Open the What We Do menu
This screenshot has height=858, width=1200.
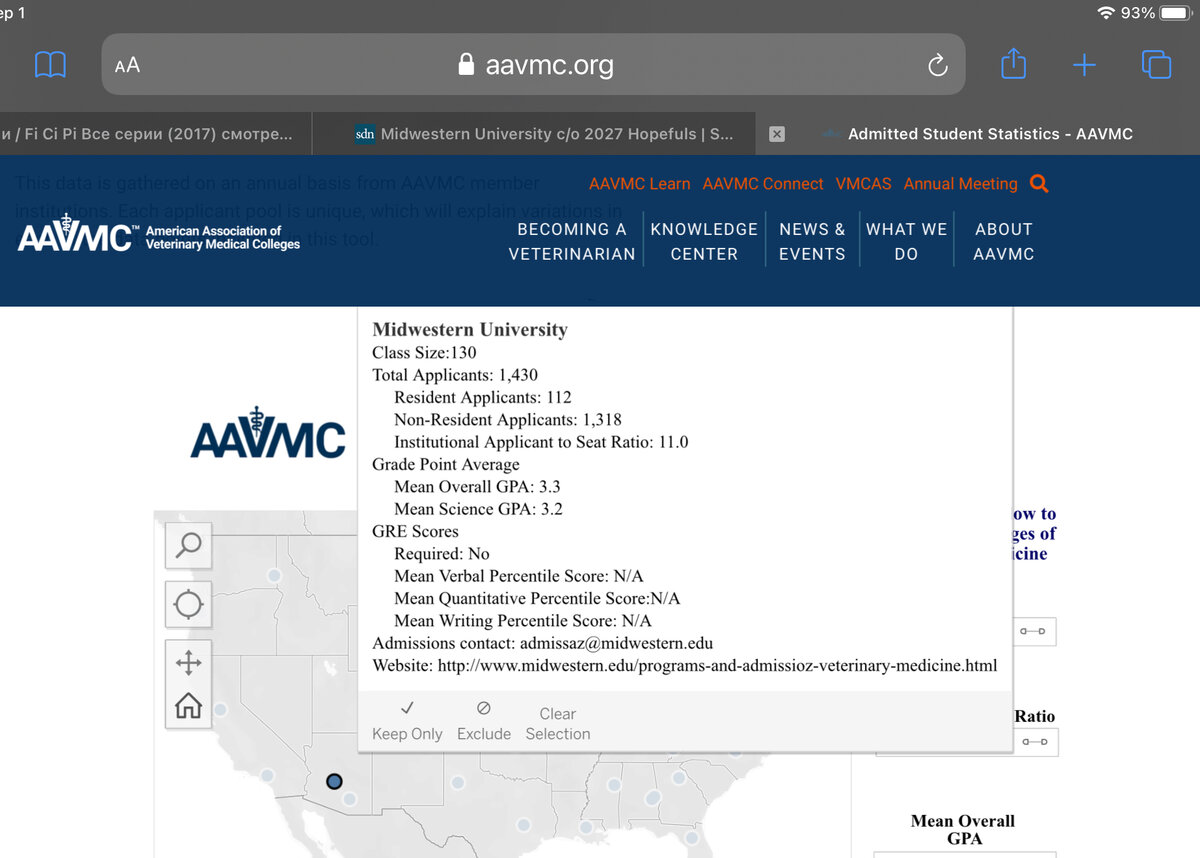coord(906,241)
